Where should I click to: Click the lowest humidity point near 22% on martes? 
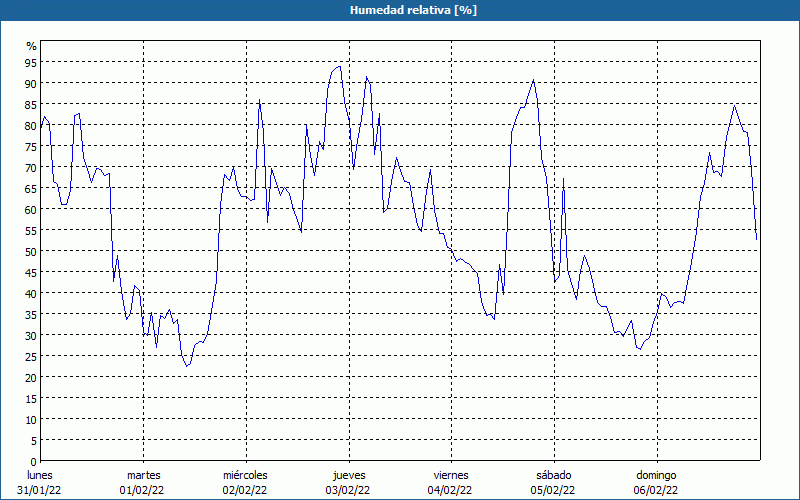[x=187, y=366]
